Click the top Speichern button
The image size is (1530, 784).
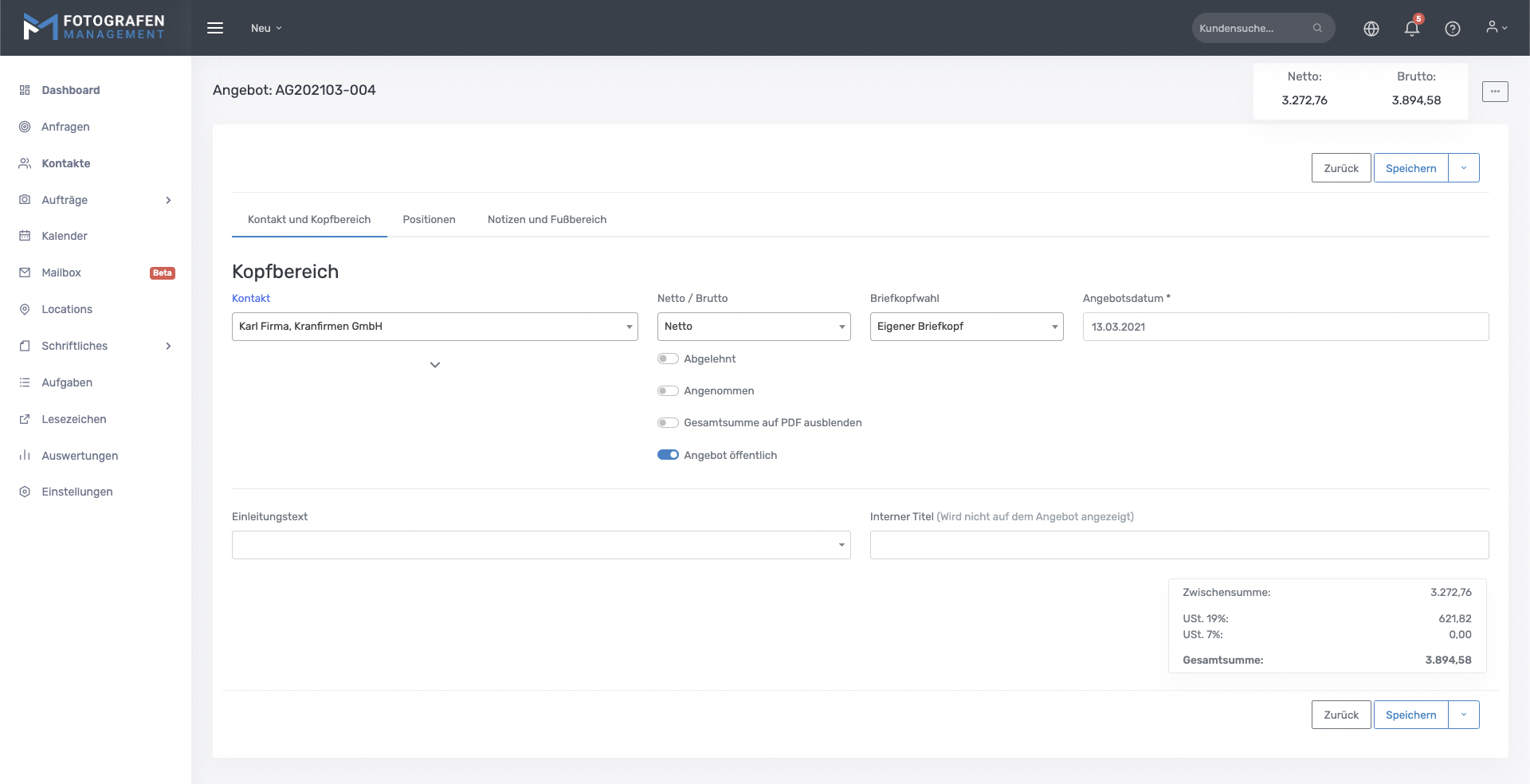[1410, 168]
